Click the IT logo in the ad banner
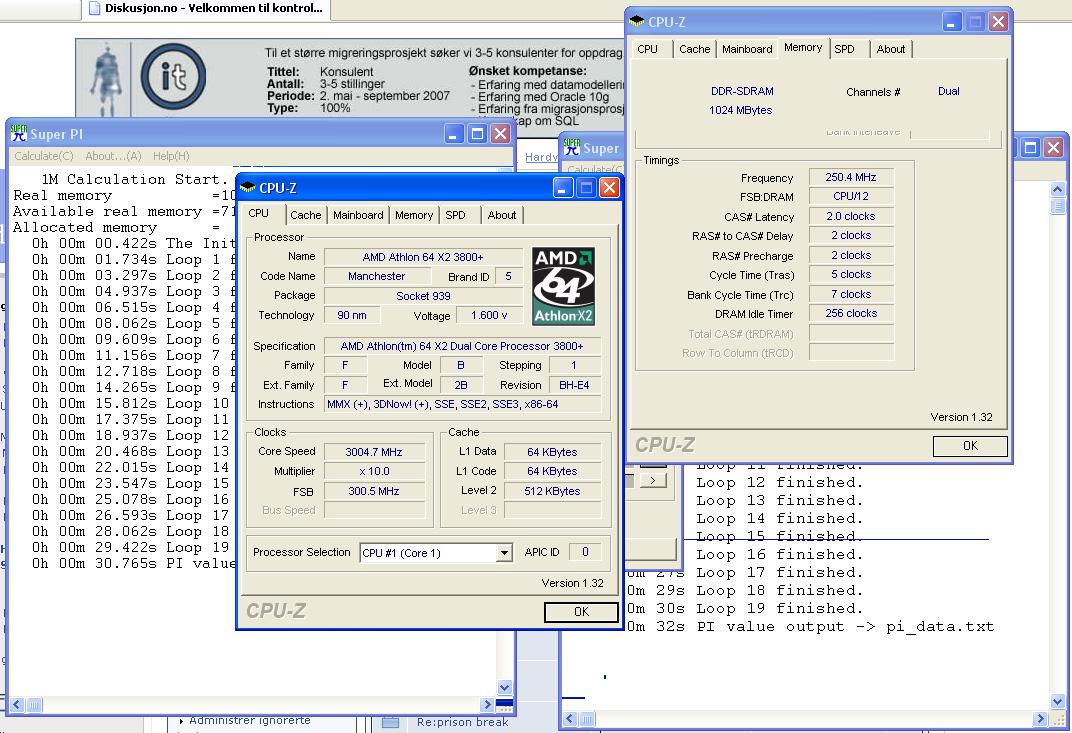 pyautogui.click(x=173, y=77)
